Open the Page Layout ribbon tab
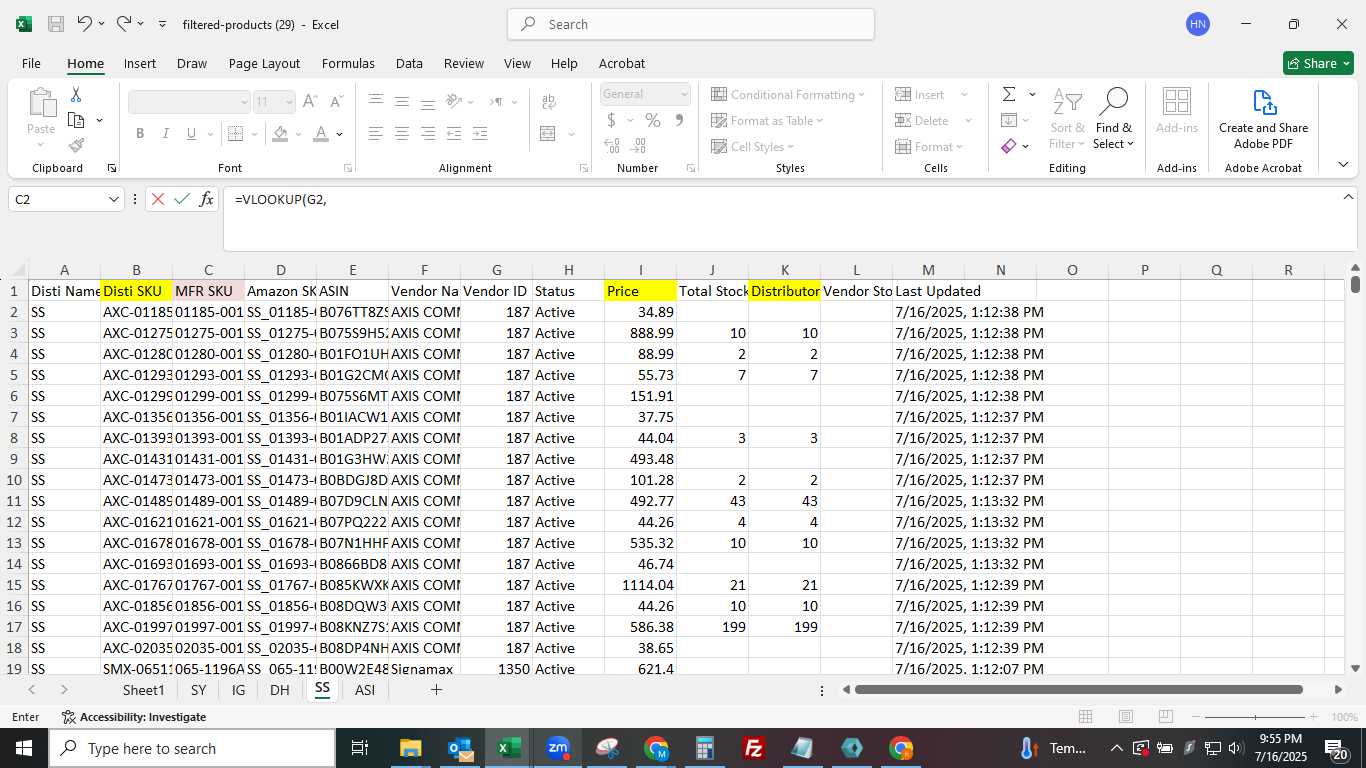Image resolution: width=1366 pixels, height=768 pixels. point(264,63)
